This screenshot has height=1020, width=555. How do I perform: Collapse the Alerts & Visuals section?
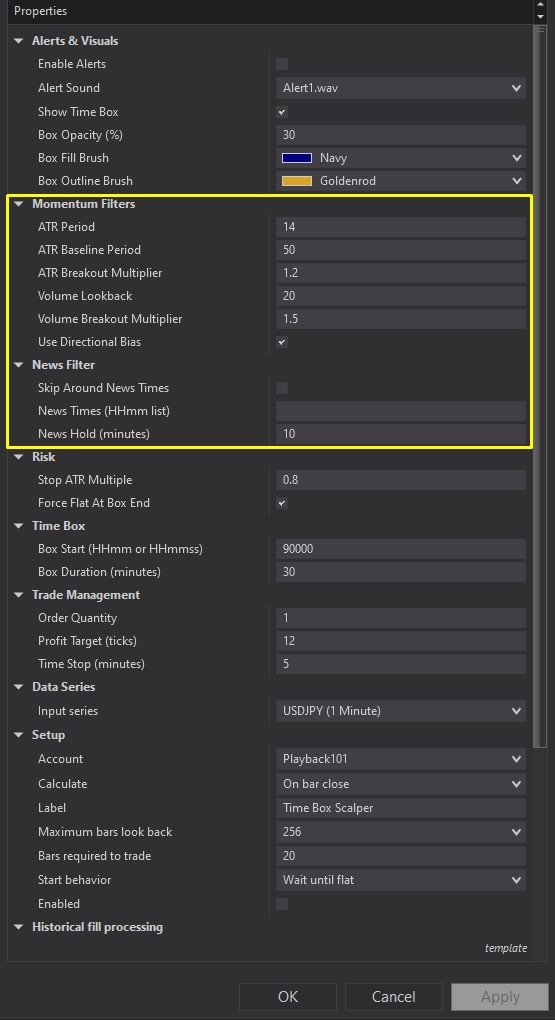click(18, 41)
